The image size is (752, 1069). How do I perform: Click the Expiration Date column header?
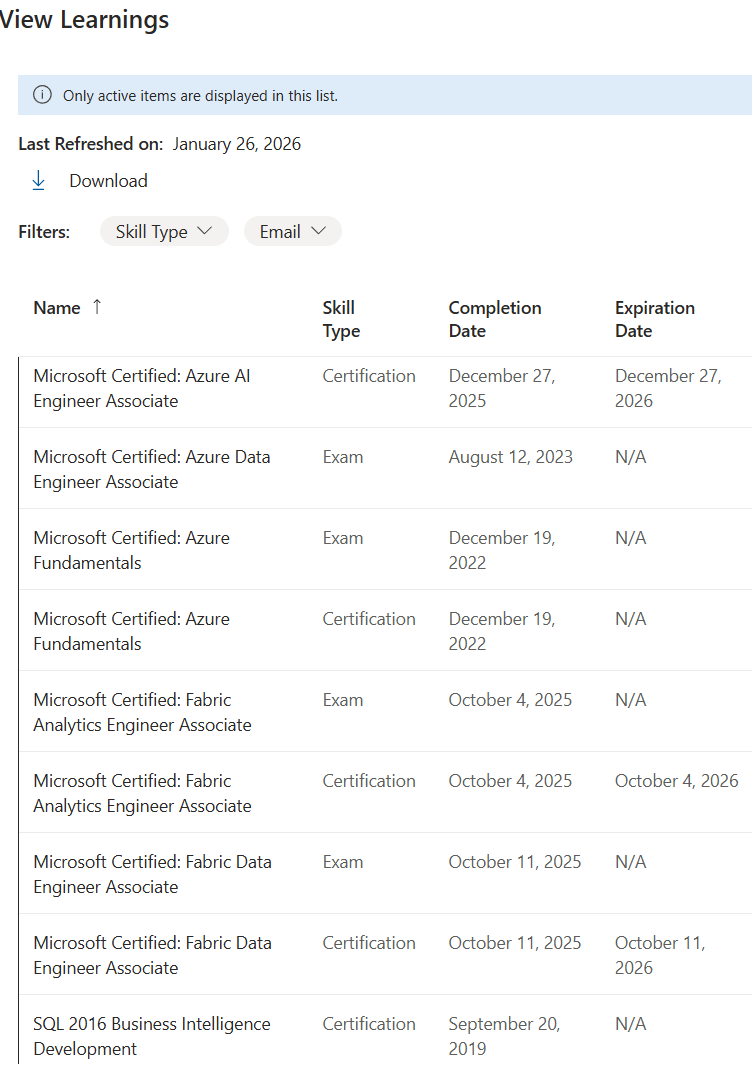point(655,319)
